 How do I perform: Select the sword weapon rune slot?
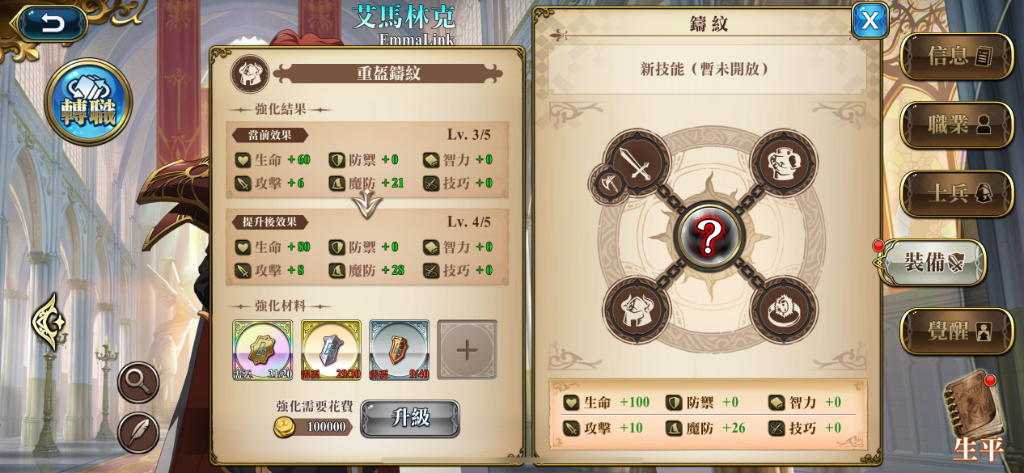tap(637, 162)
